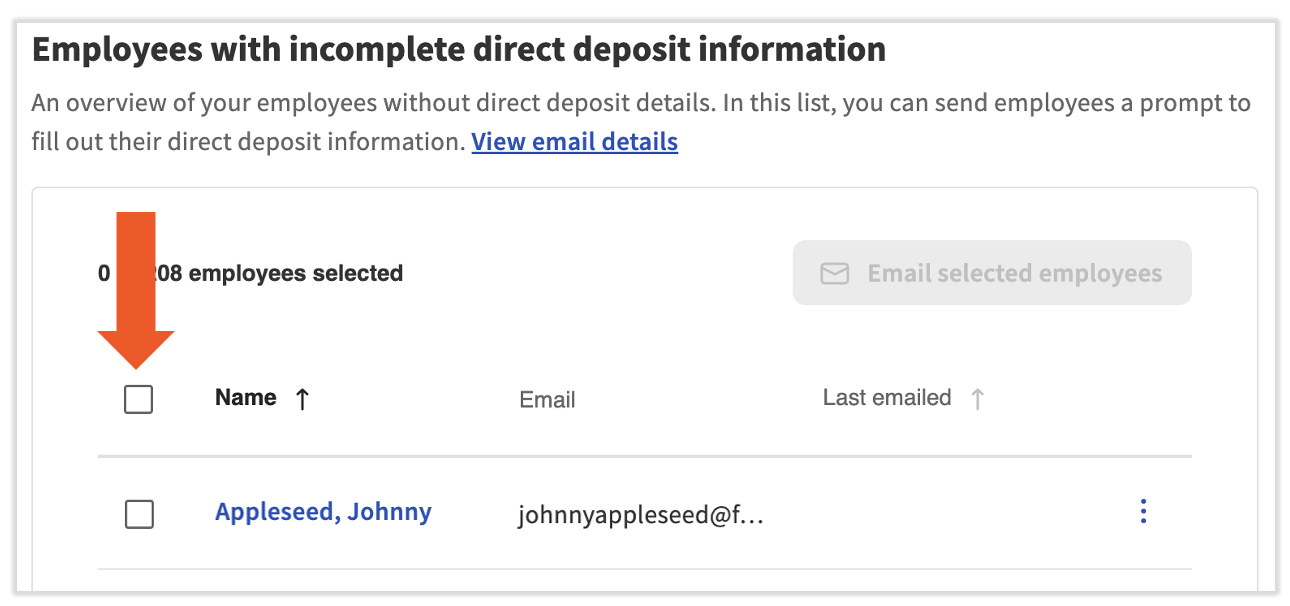
Task: Check the select-all checkbox in table header
Action: click(139, 400)
